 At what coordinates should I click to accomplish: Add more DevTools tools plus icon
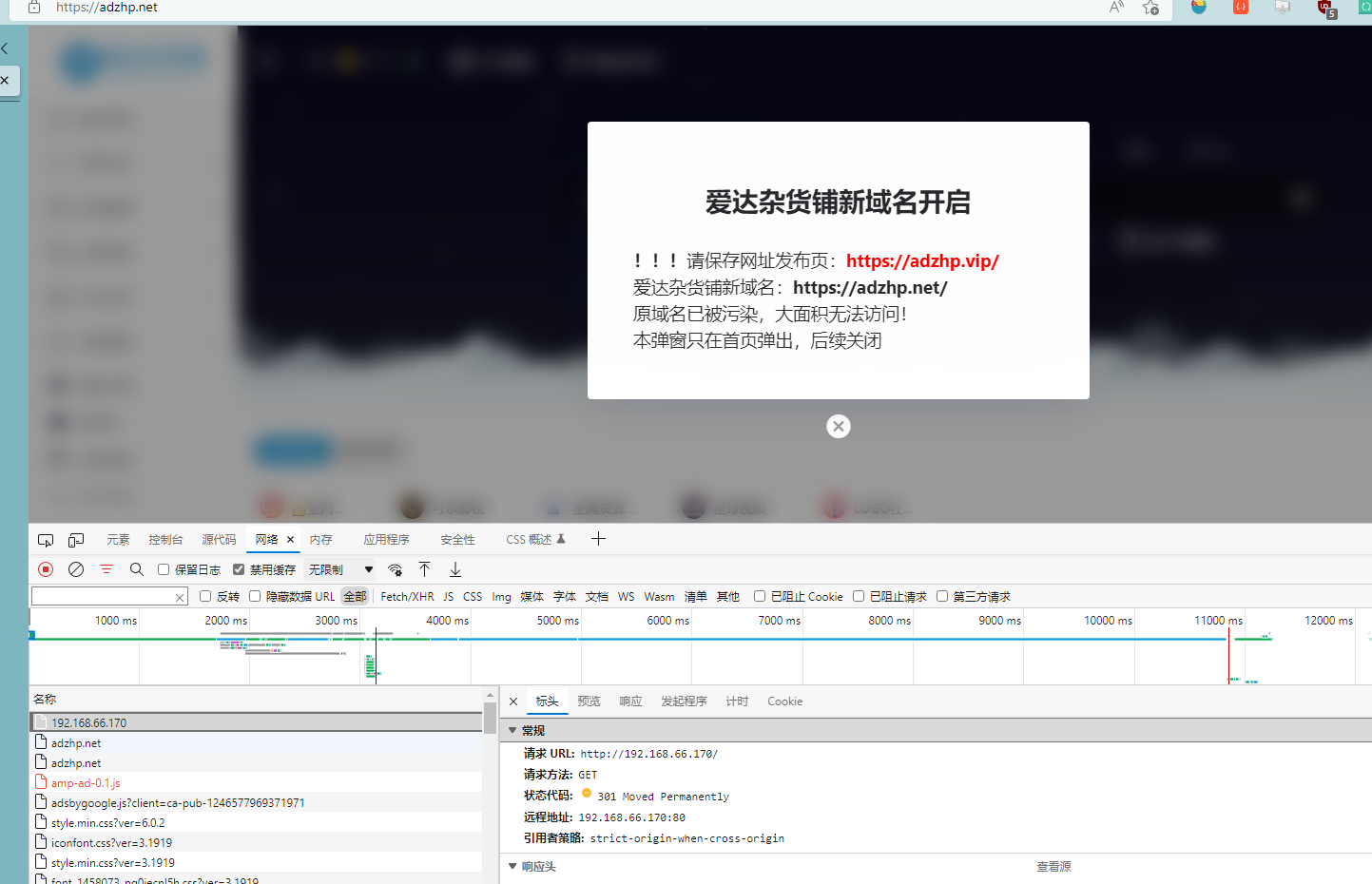(598, 539)
